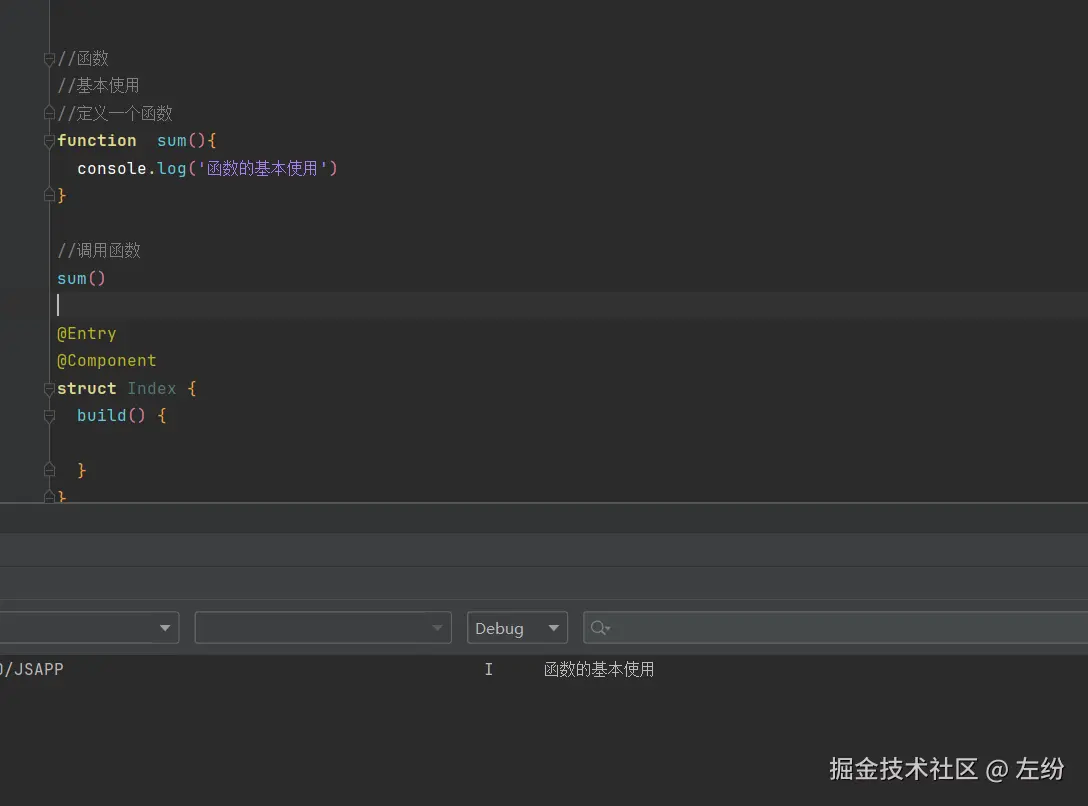Focus the log search field

tap(835, 628)
